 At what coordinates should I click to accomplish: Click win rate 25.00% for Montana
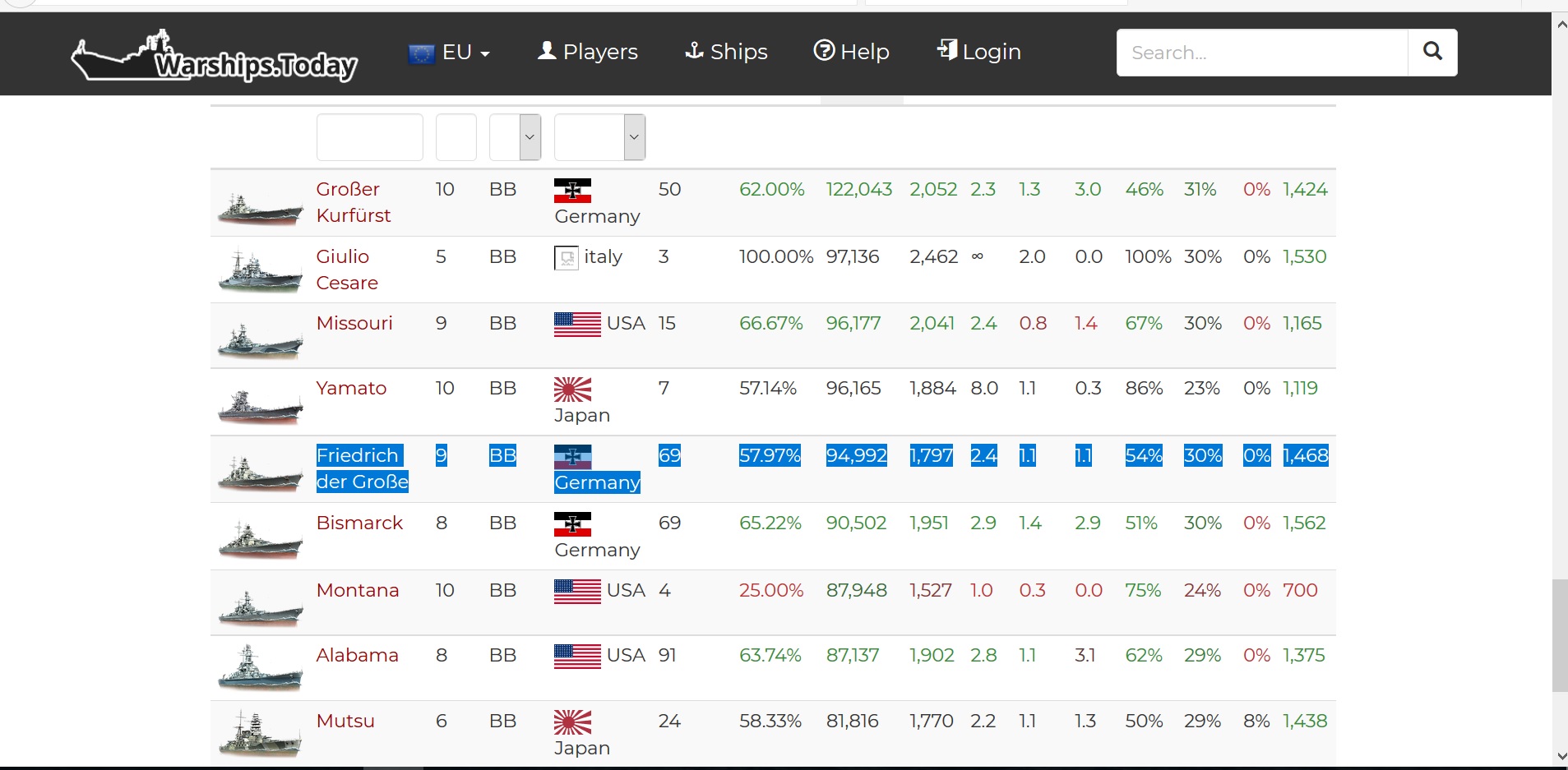coord(771,590)
